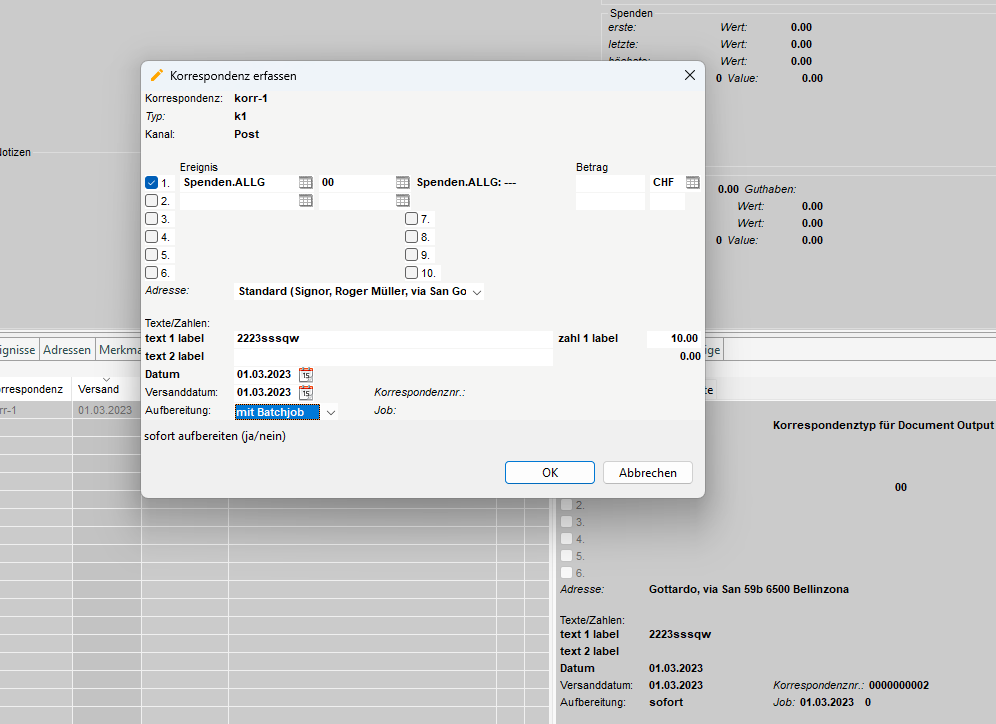Click the pencil icon in the dialog title
The width and height of the screenshot is (996, 724).
(x=156, y=76)
